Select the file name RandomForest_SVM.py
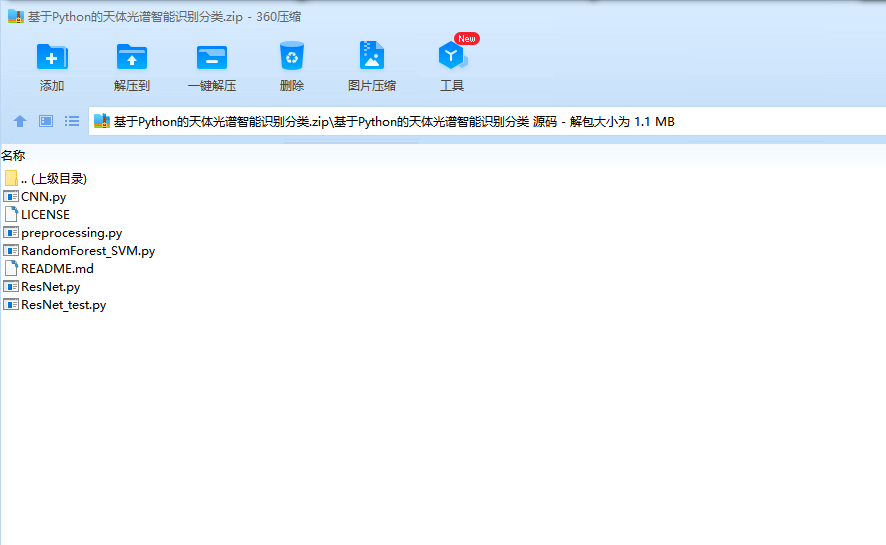 click(x=88, y=251)
